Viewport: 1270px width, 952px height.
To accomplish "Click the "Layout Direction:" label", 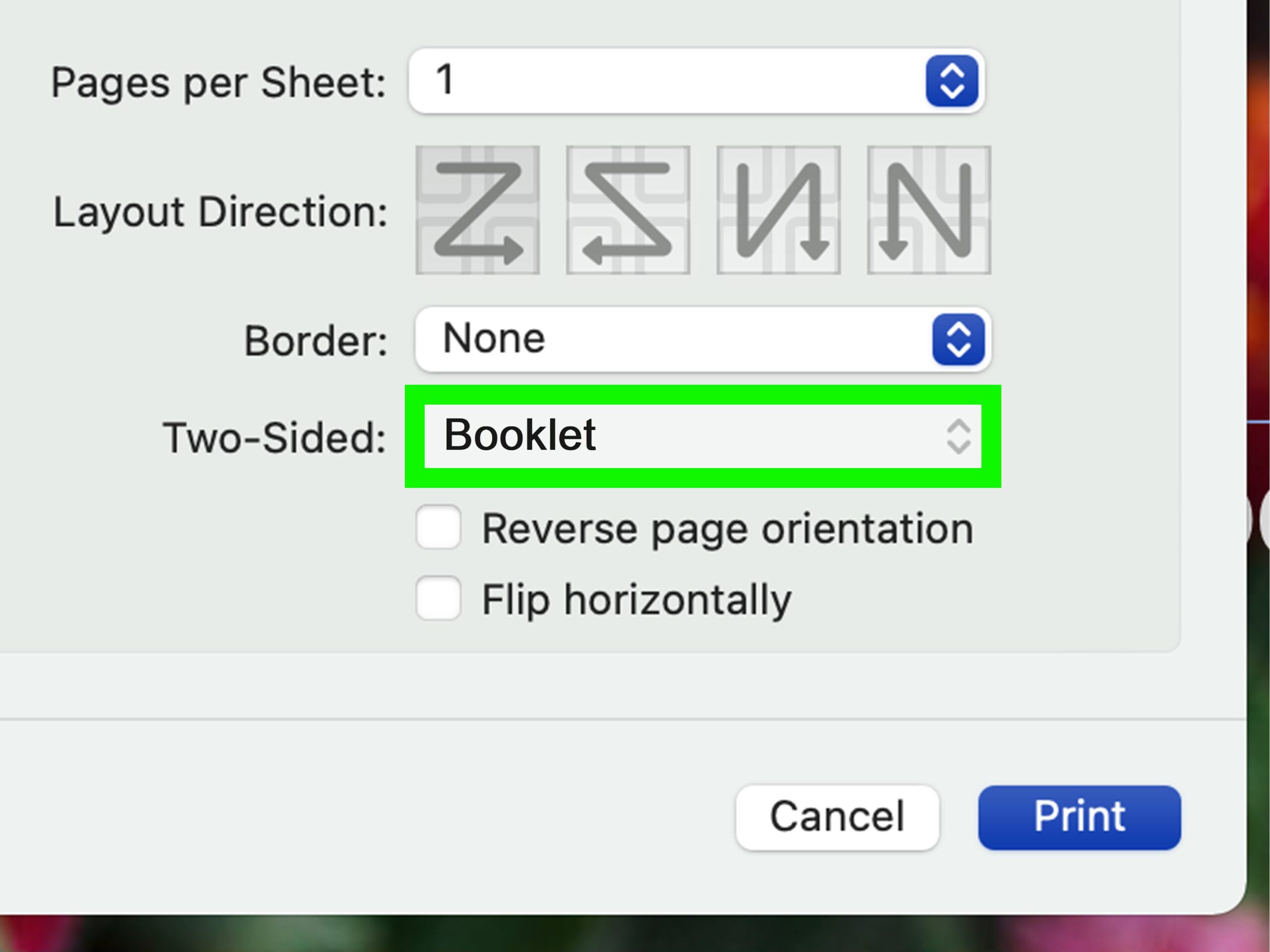I will pyautogui.click(x=220, y=212).
